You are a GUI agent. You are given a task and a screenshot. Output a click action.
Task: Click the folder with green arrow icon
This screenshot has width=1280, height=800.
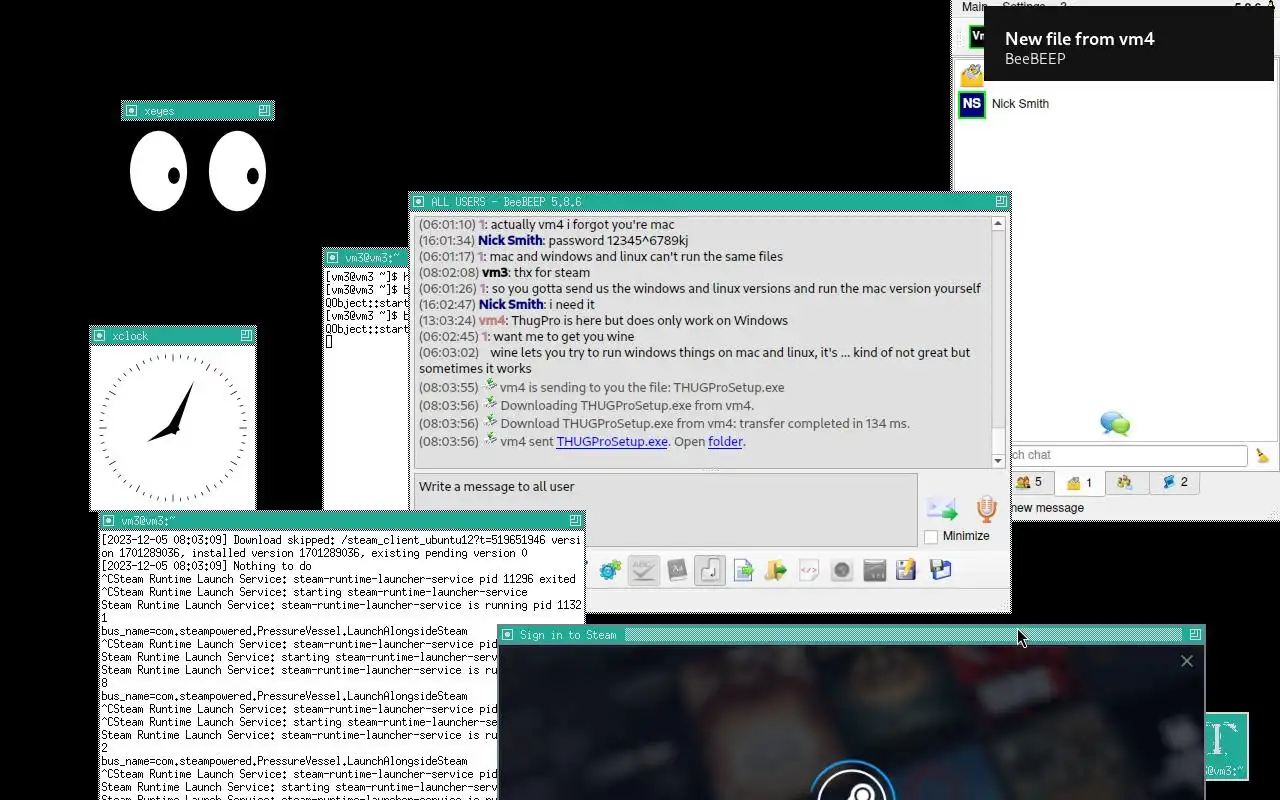pyautogui.click(x=776, y=570)
